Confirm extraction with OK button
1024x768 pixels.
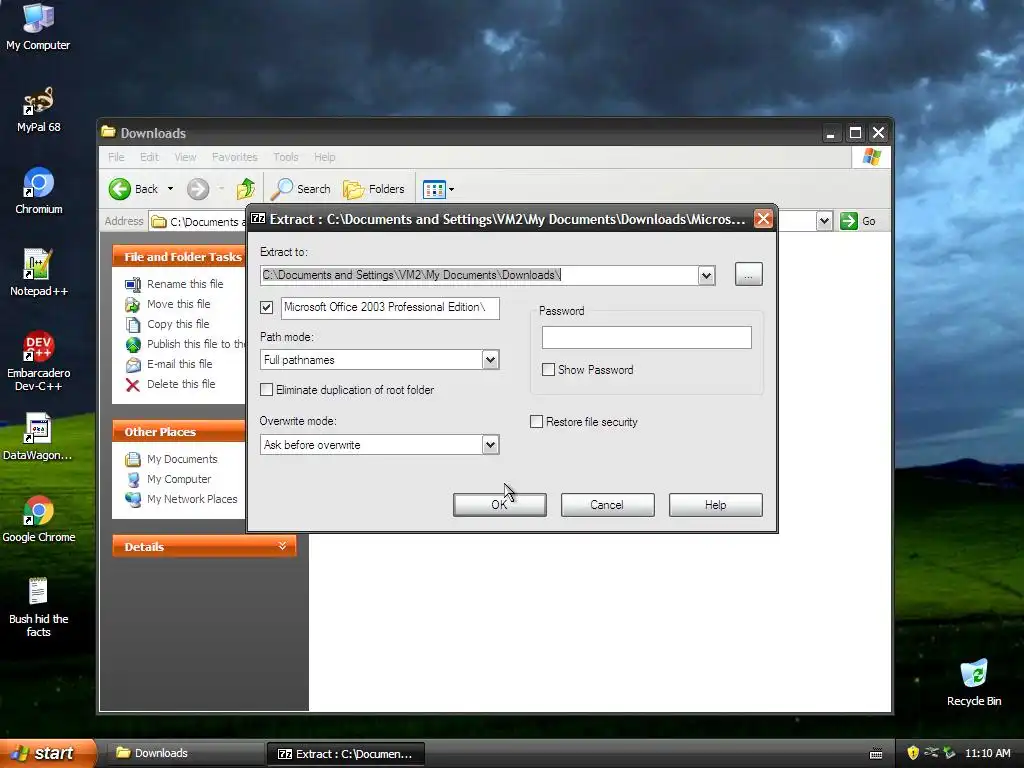pyautogui.click(x=500, y=505)
